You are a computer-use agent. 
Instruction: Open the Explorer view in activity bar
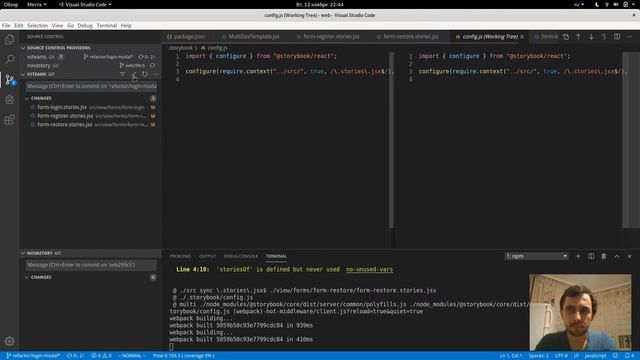coord(9,40)
